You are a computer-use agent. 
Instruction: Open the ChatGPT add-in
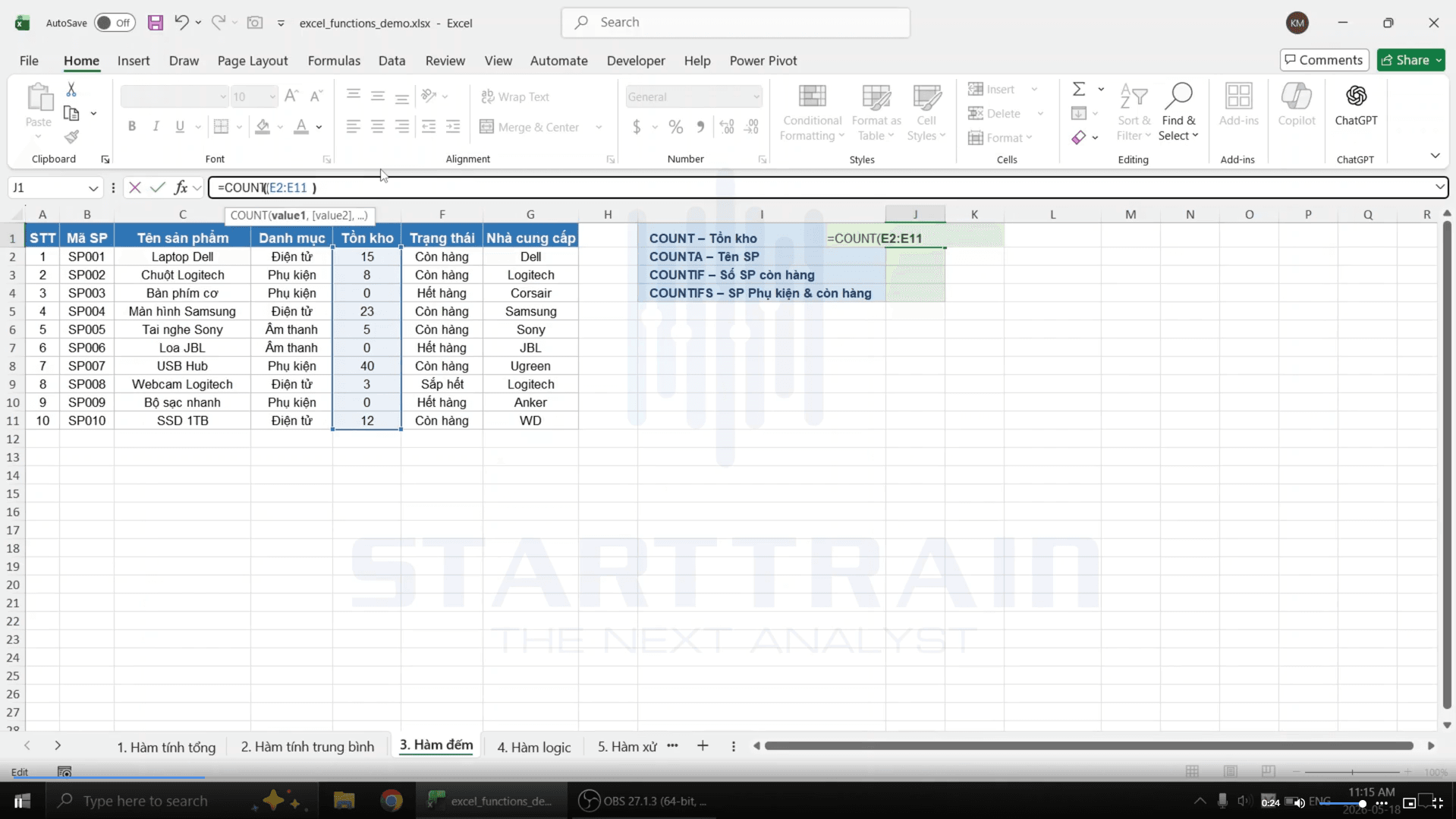tap(1356, 106)
